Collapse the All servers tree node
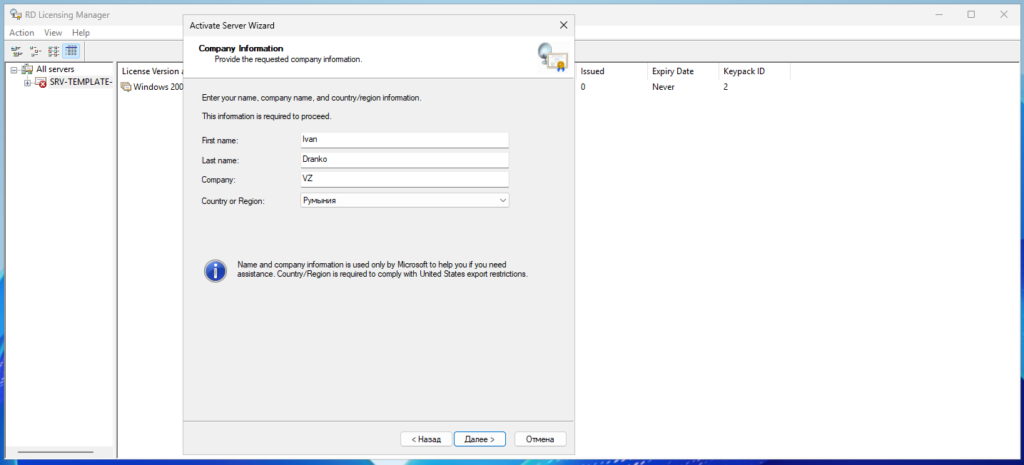The height and width of the screenshot is (465, 1024). click(x=14, y=69)
